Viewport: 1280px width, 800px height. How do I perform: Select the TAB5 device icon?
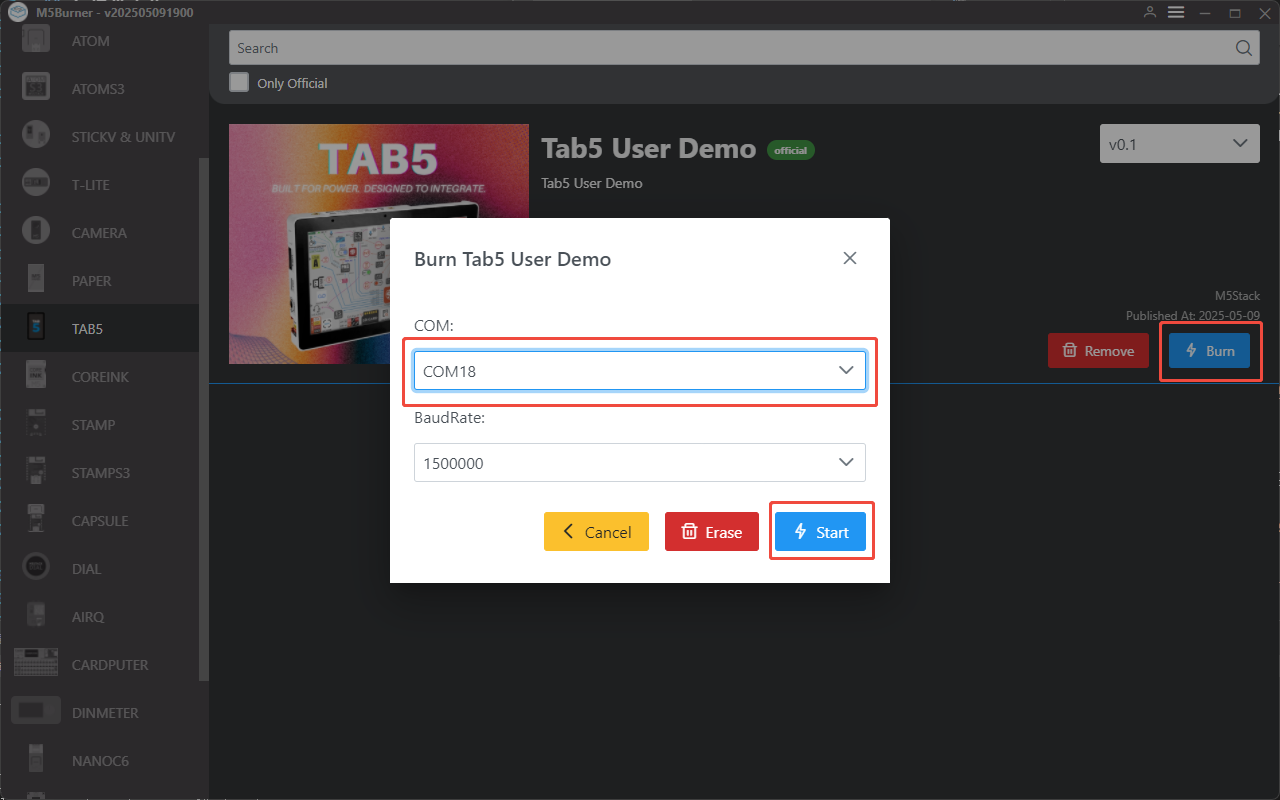tap(36, 328)
